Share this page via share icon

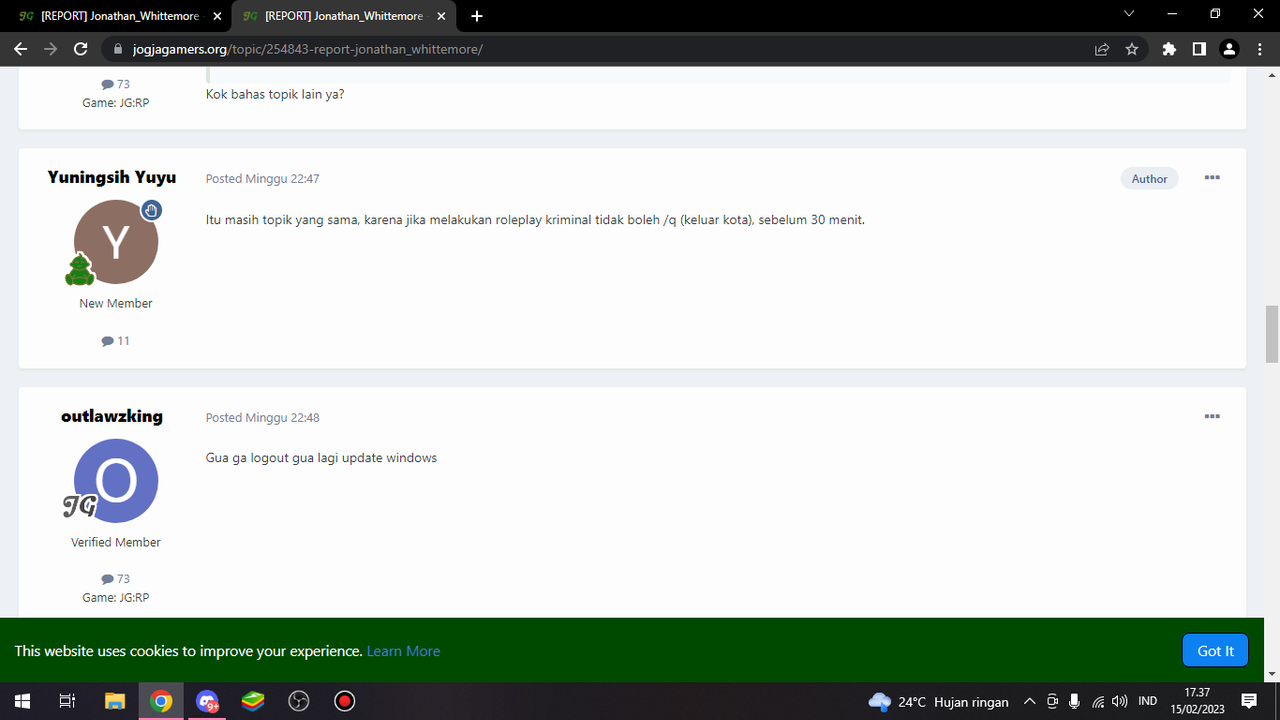point(1102,49)
